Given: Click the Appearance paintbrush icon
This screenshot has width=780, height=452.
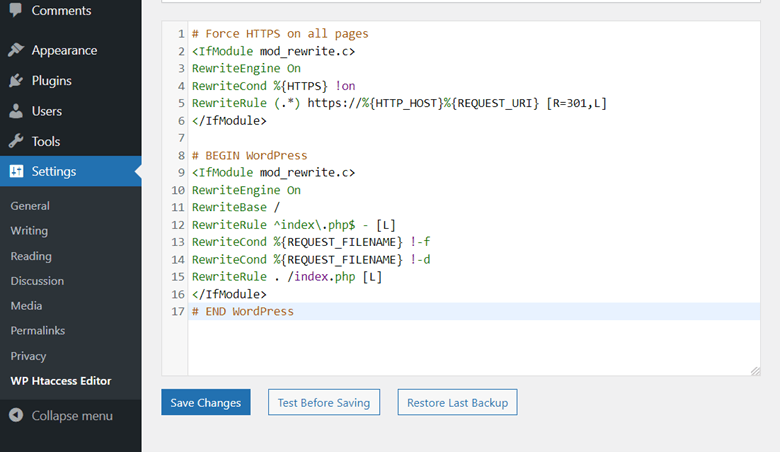Looking at the screenshot, I should click(x=16, y=50).
